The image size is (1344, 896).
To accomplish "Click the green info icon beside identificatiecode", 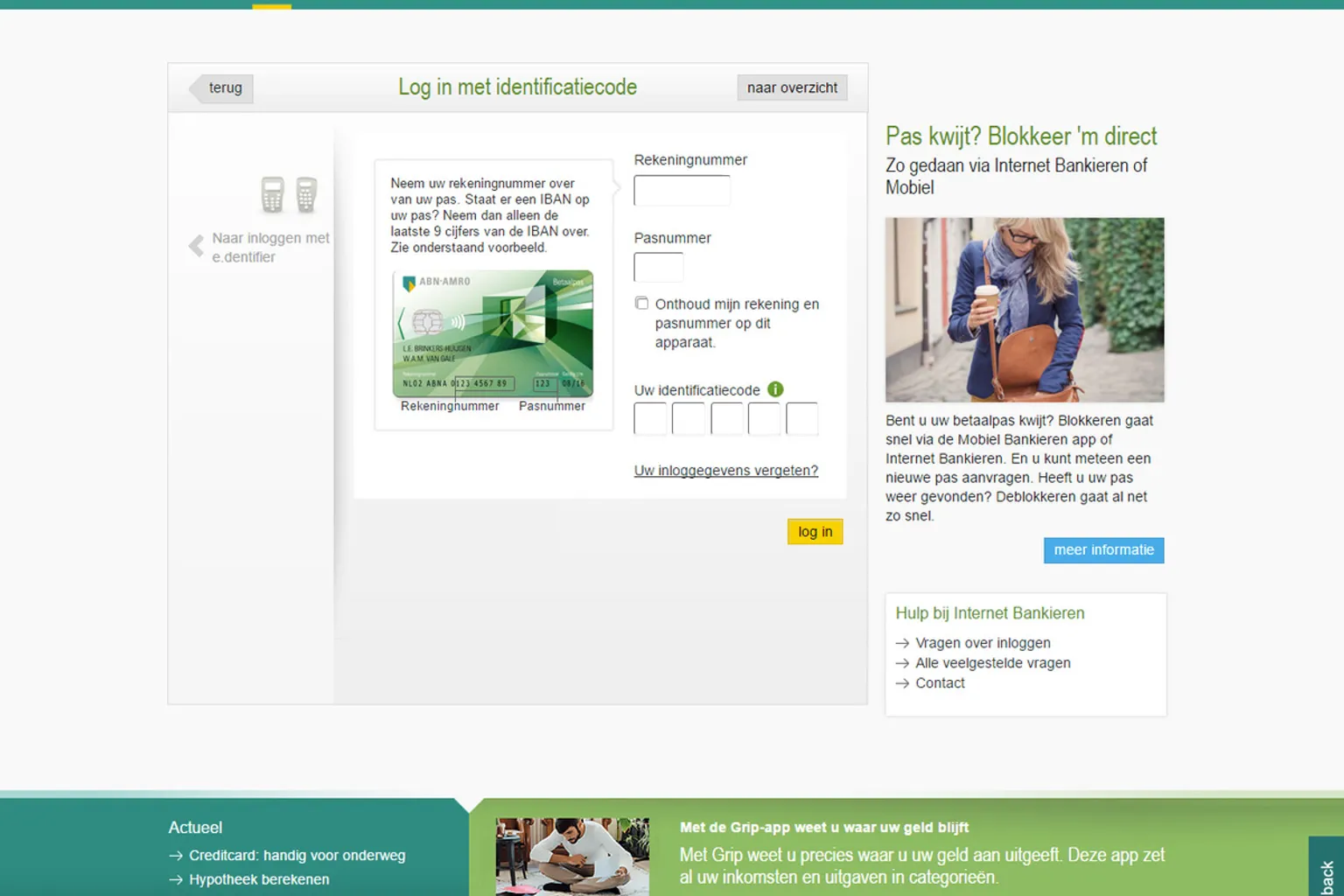I will pos(775,389).
